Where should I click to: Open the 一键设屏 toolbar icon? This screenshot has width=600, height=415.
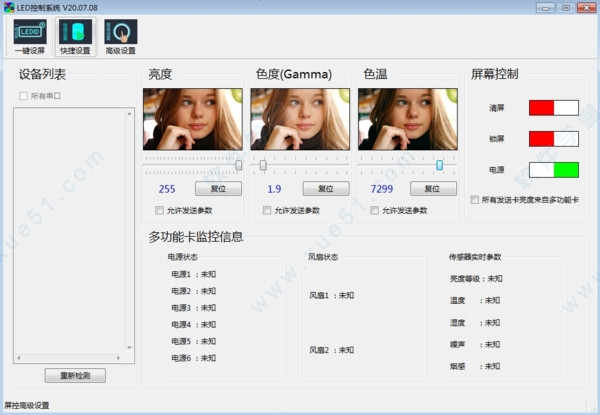tap(30, 37)
